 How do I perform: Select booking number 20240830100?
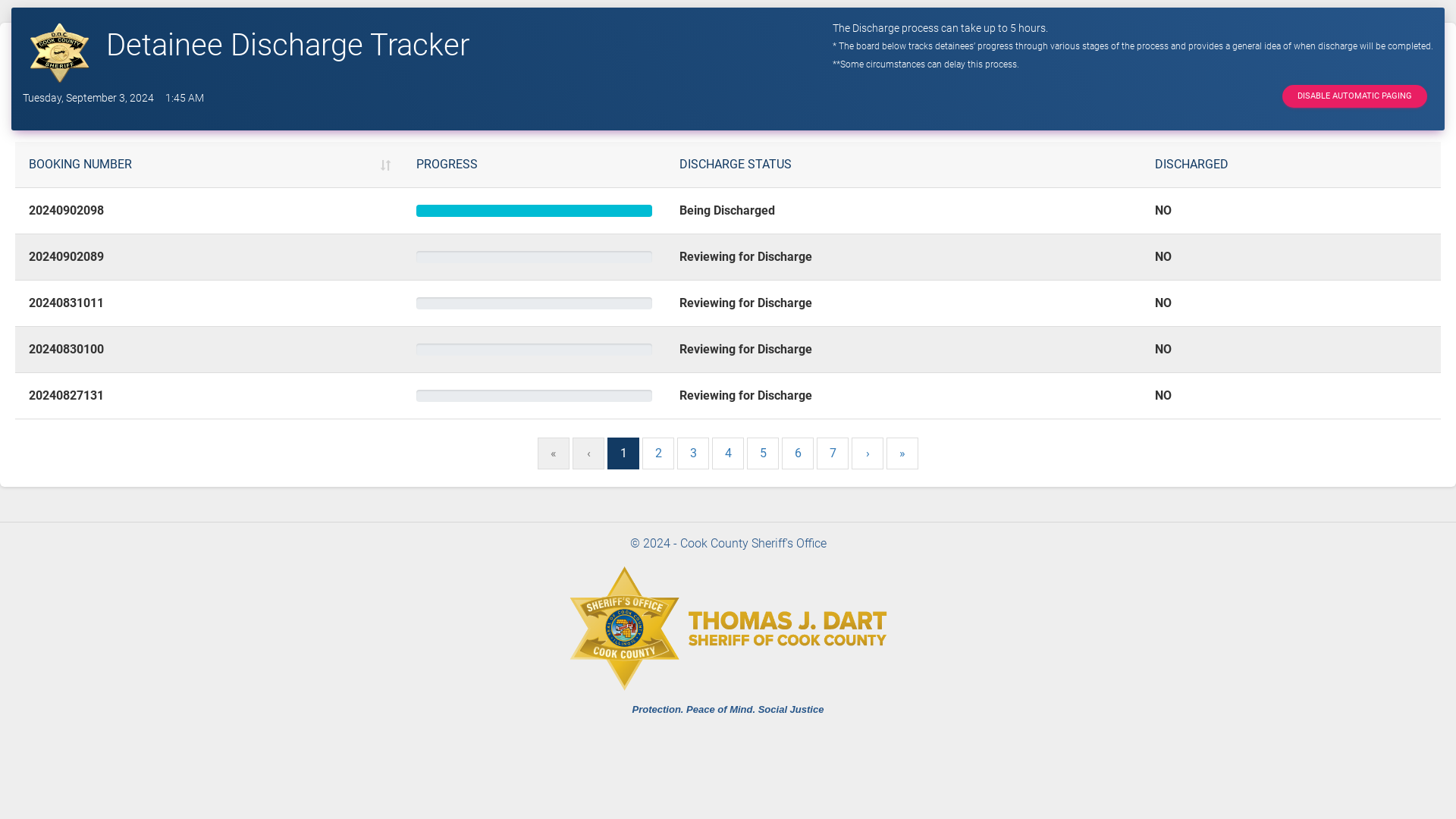coord(66,350)
